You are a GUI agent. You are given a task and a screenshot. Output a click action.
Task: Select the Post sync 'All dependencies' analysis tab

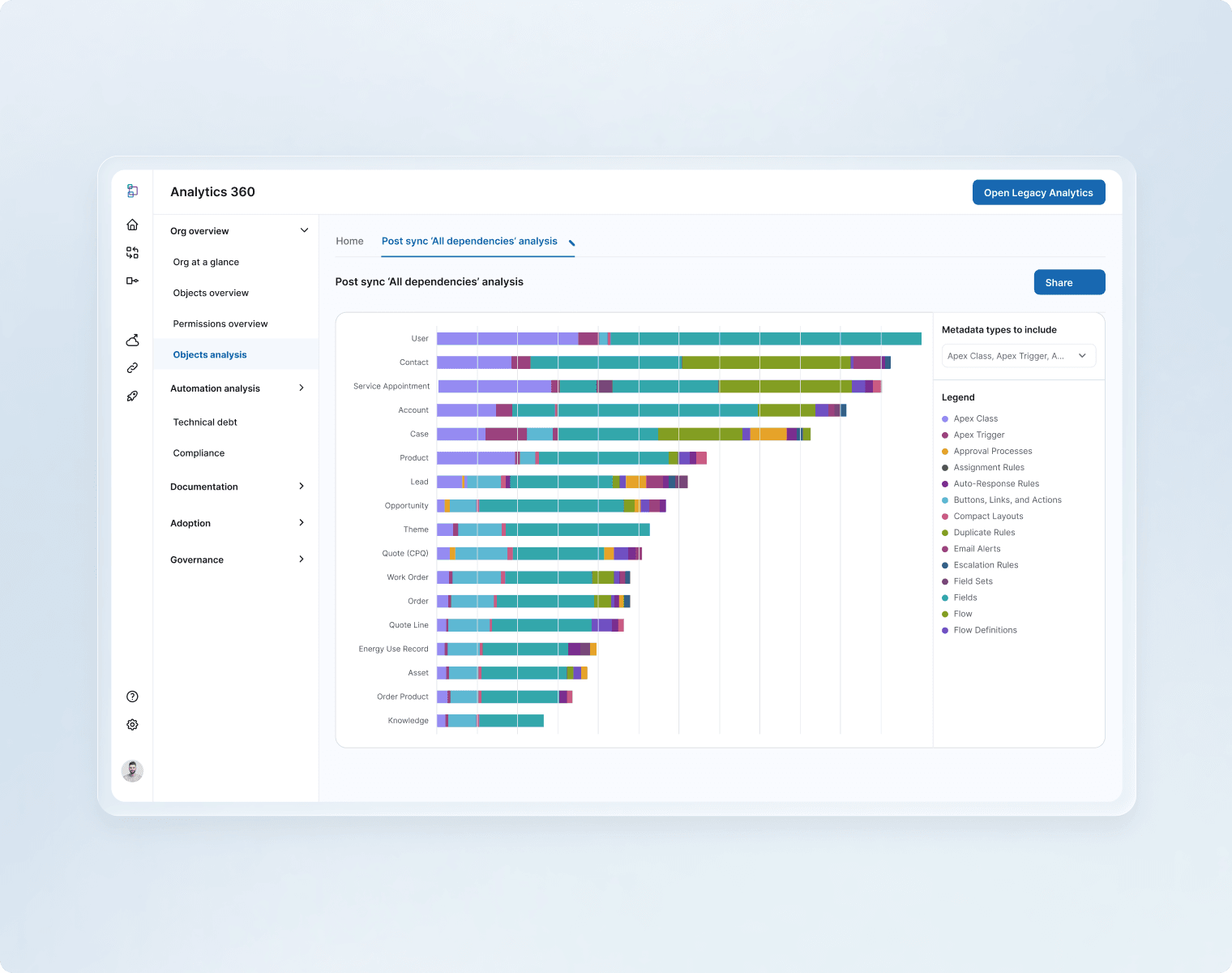click(x=469, y=241)
